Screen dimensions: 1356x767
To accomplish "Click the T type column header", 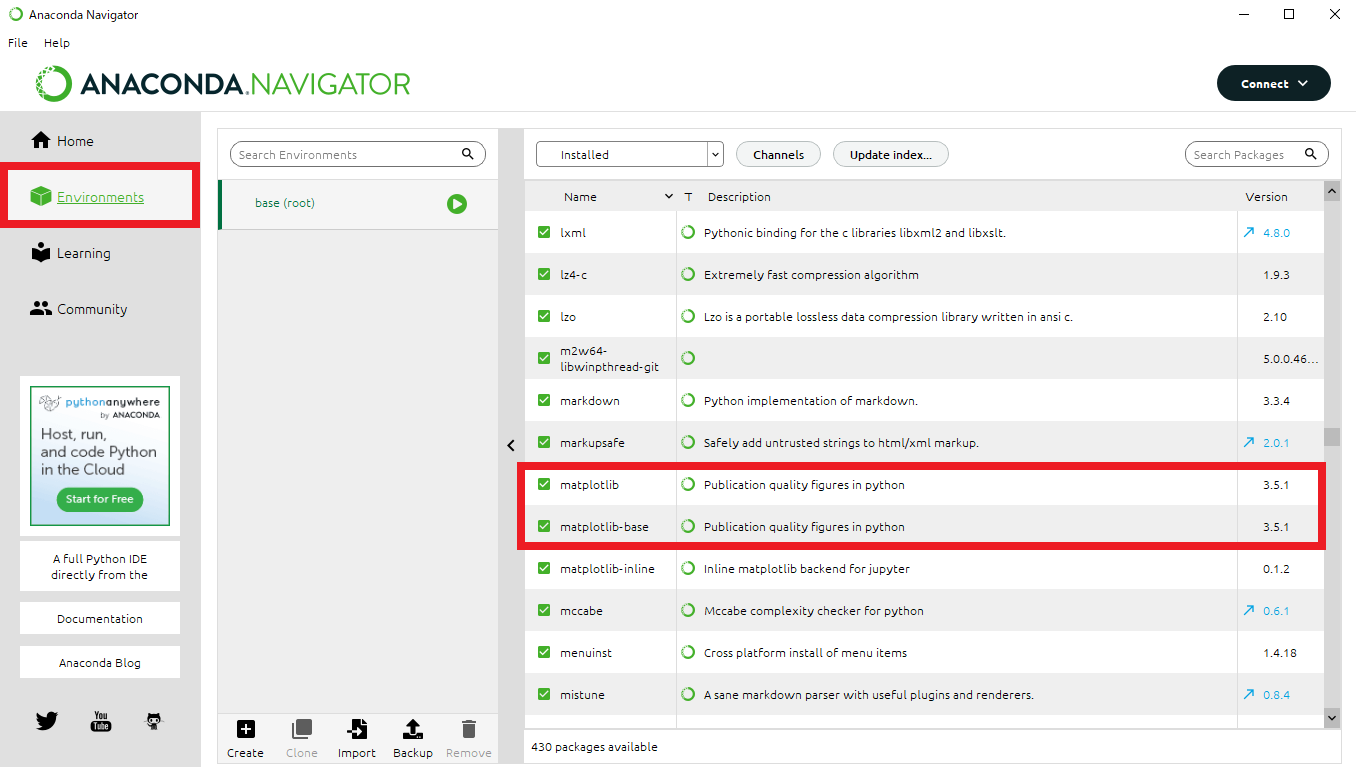I will tap(688, 197).
